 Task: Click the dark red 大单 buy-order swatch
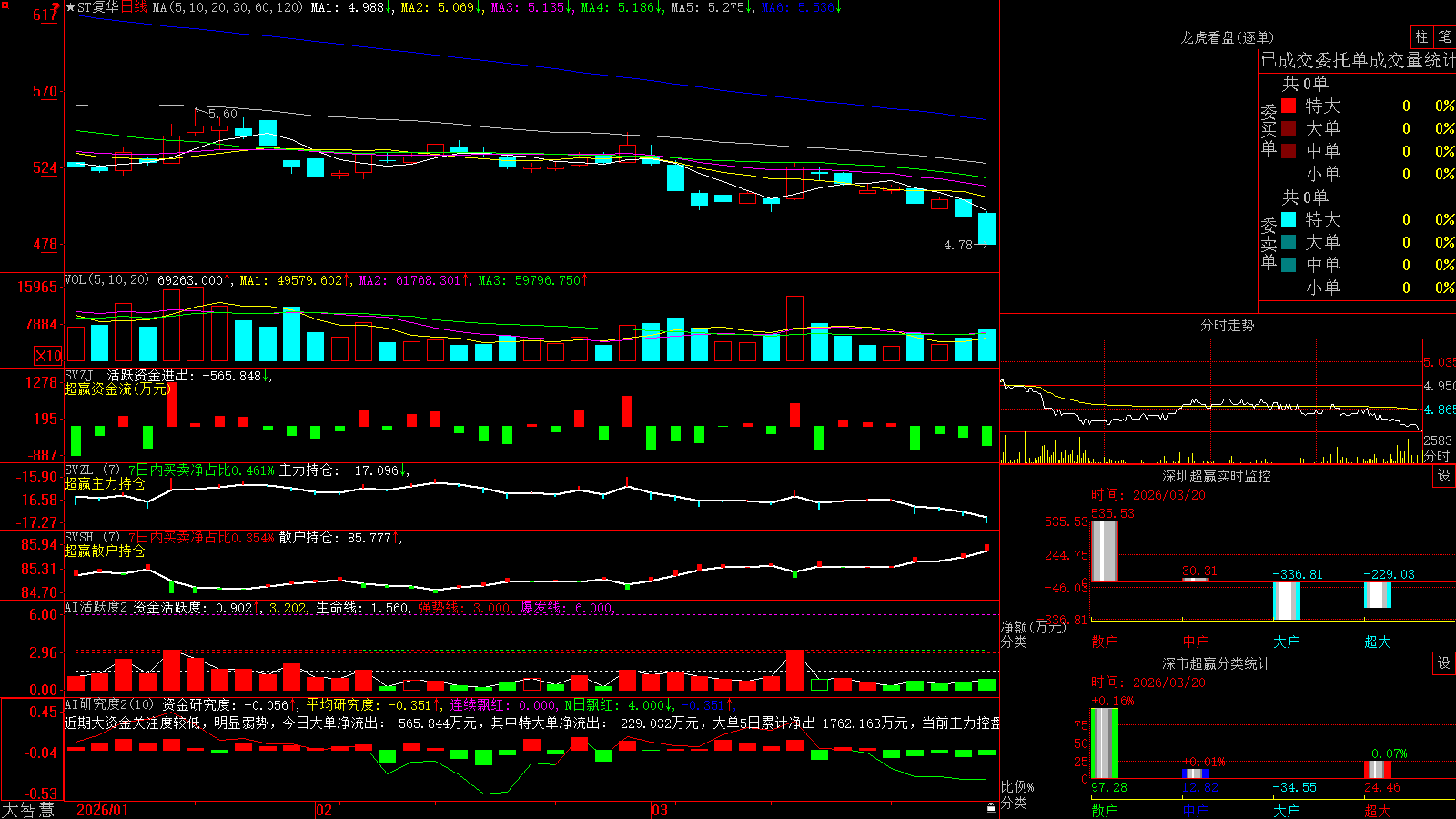tap(1289, 128)
